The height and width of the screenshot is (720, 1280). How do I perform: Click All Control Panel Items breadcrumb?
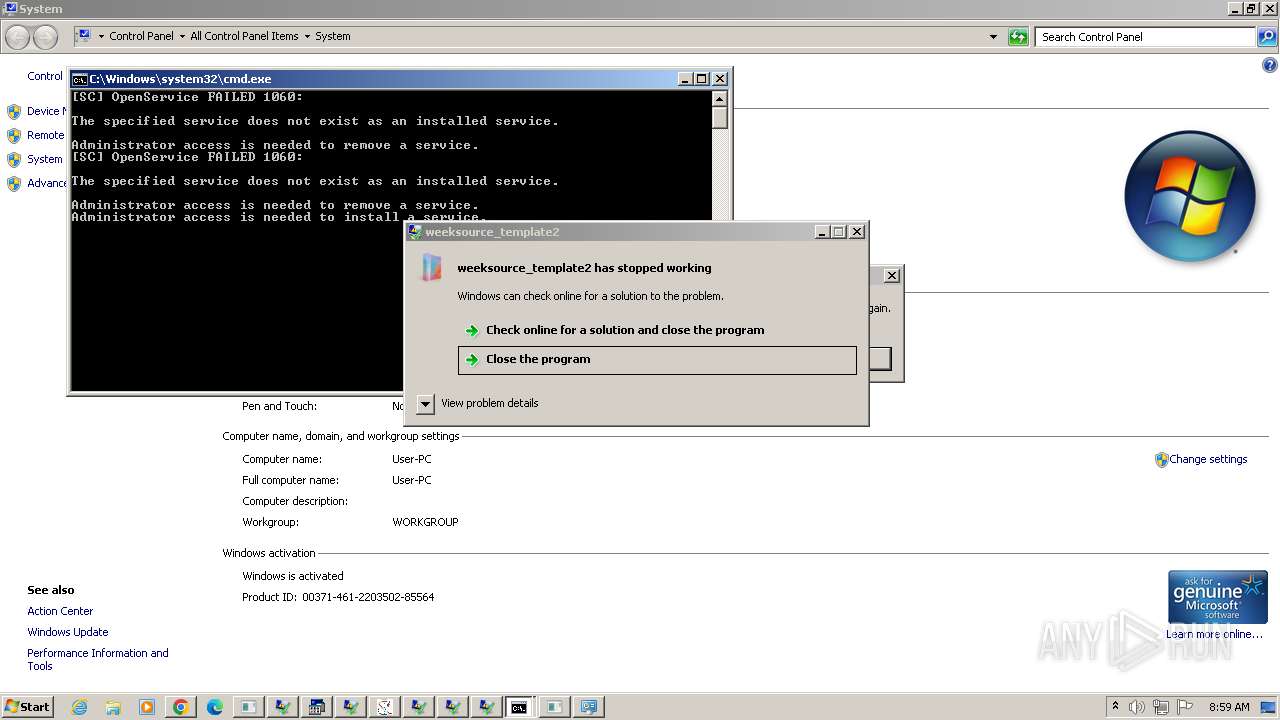pos(244,36)
